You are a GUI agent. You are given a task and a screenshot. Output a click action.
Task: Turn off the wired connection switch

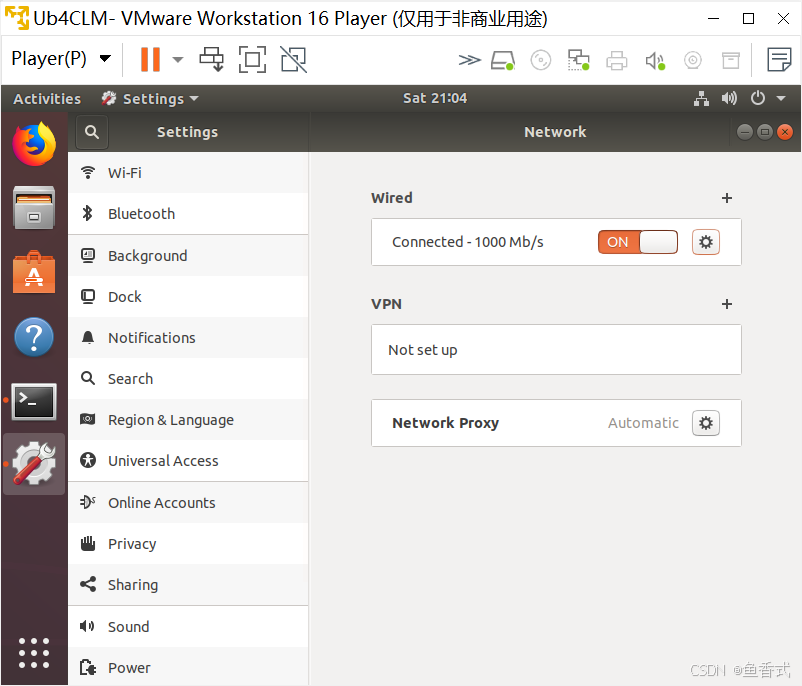(x=638, y=242)
